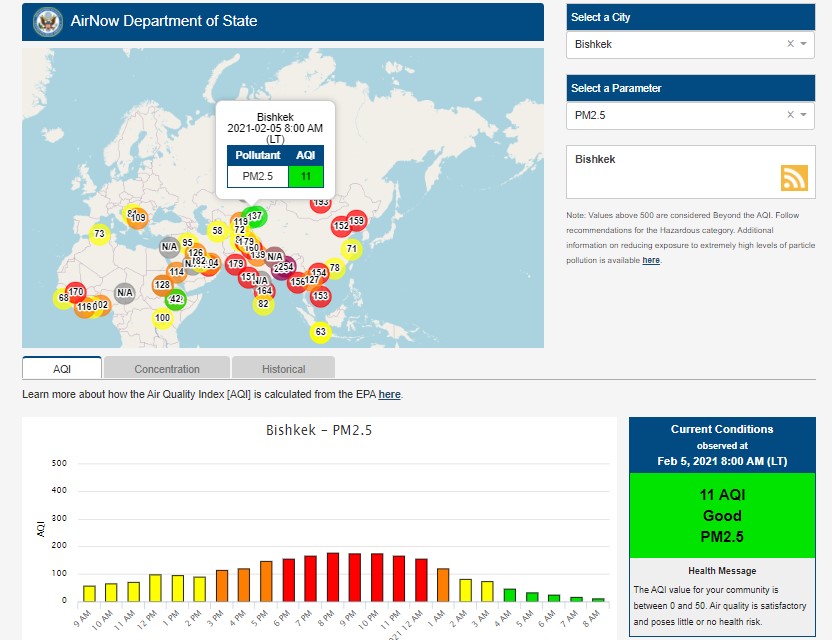Open the Historical tab

(x=283, y=368)
